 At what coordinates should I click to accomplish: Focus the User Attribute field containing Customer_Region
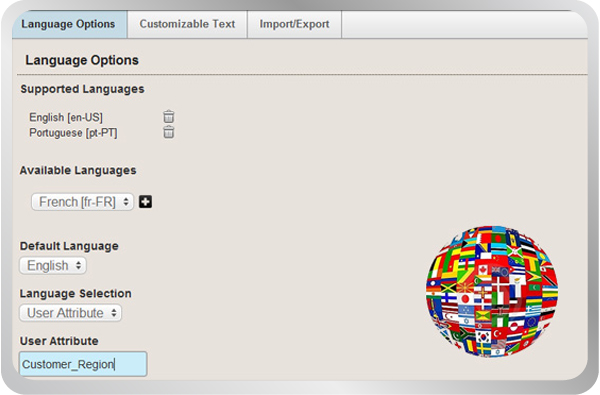coord(83,364)
